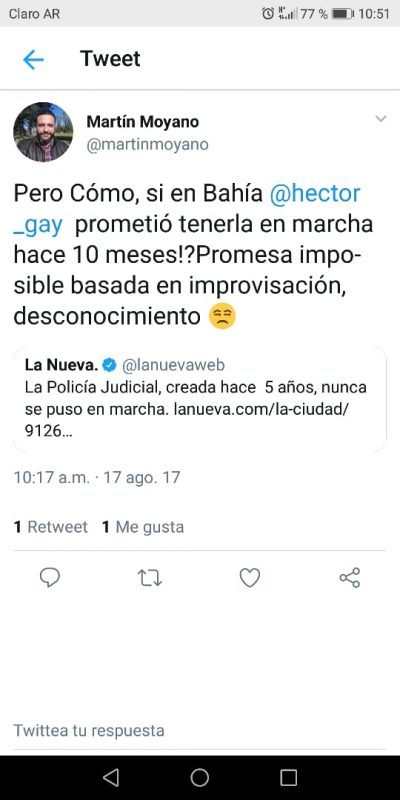
Task: Open Martín Moyano's profile picture
Action: [43, 132]
